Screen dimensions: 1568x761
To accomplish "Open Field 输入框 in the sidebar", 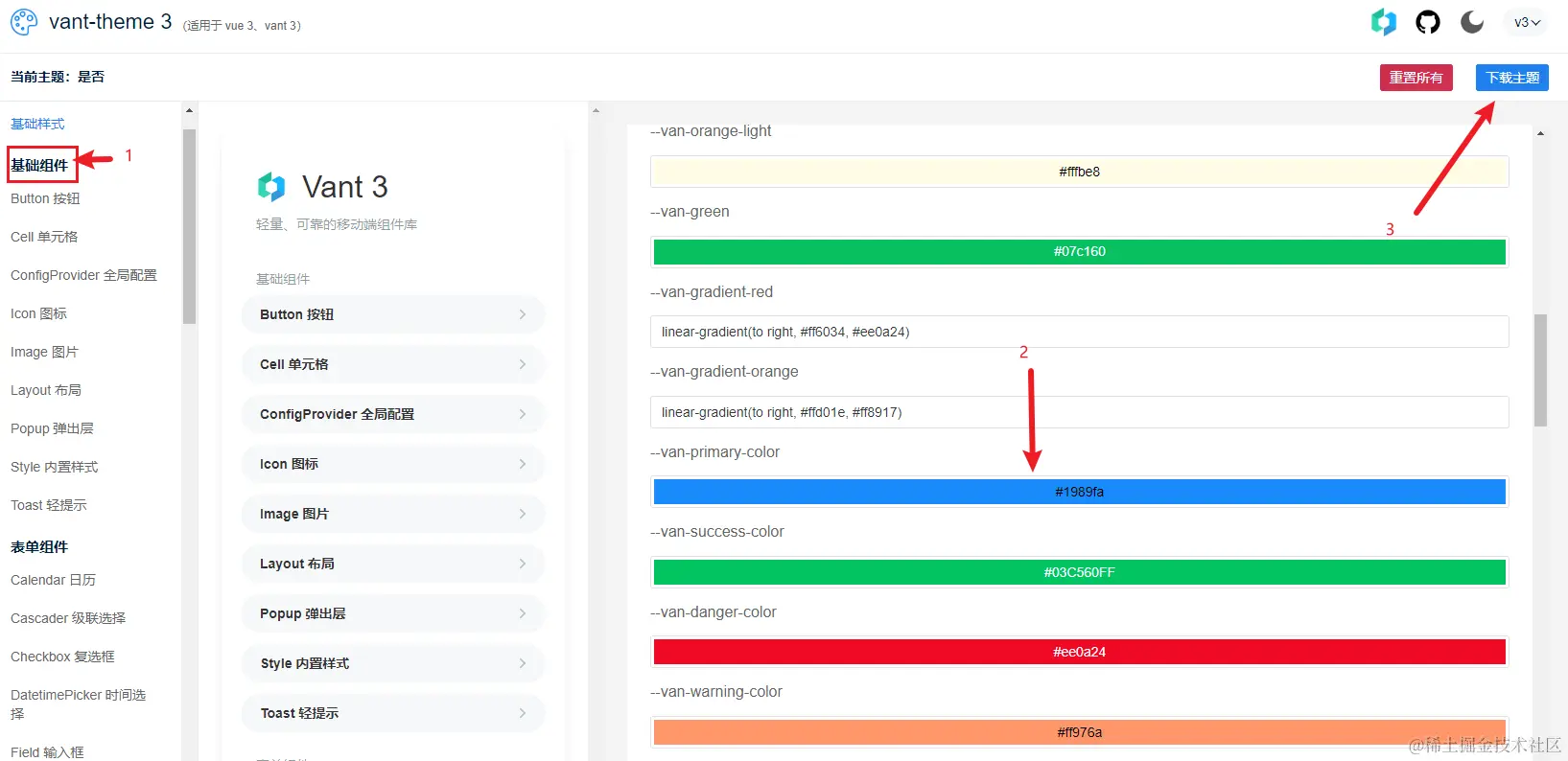I will [47, 752].
